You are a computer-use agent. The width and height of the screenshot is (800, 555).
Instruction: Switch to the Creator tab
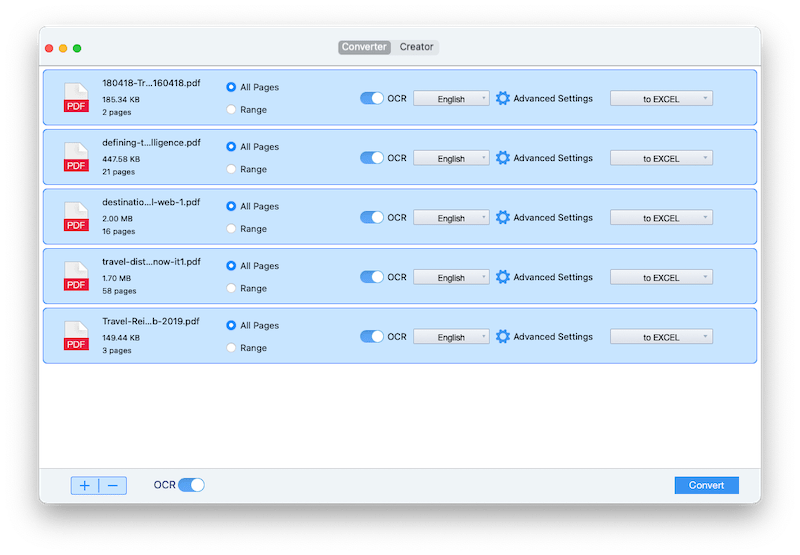[417, 47]
